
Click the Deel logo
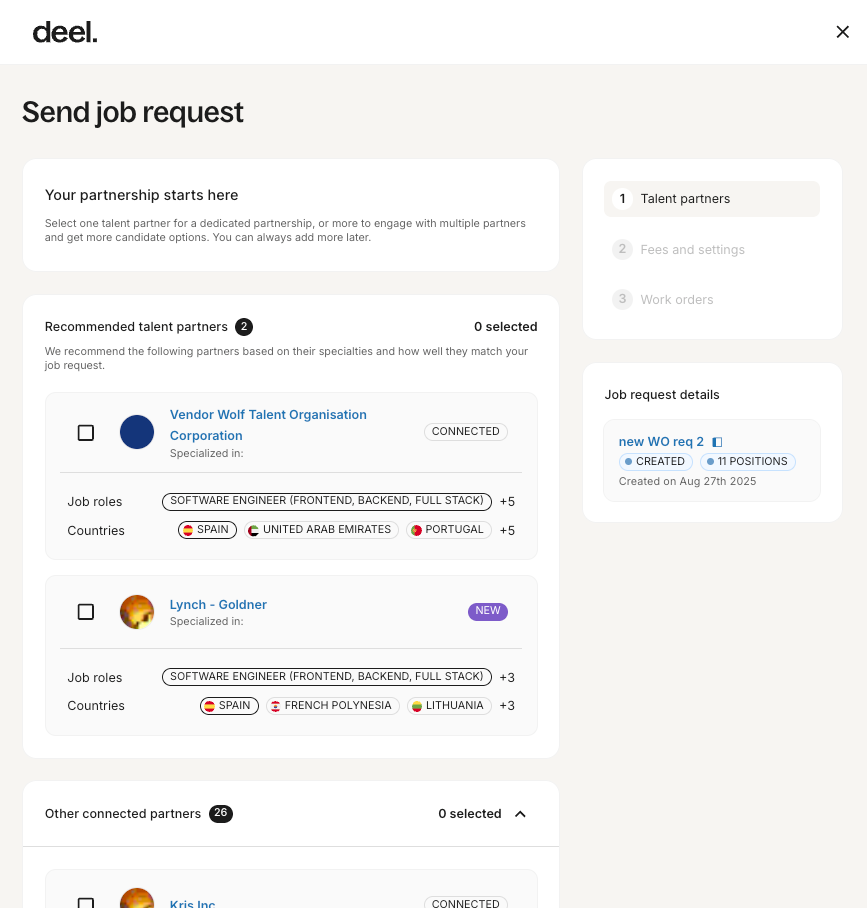click(x=65, y=33)
